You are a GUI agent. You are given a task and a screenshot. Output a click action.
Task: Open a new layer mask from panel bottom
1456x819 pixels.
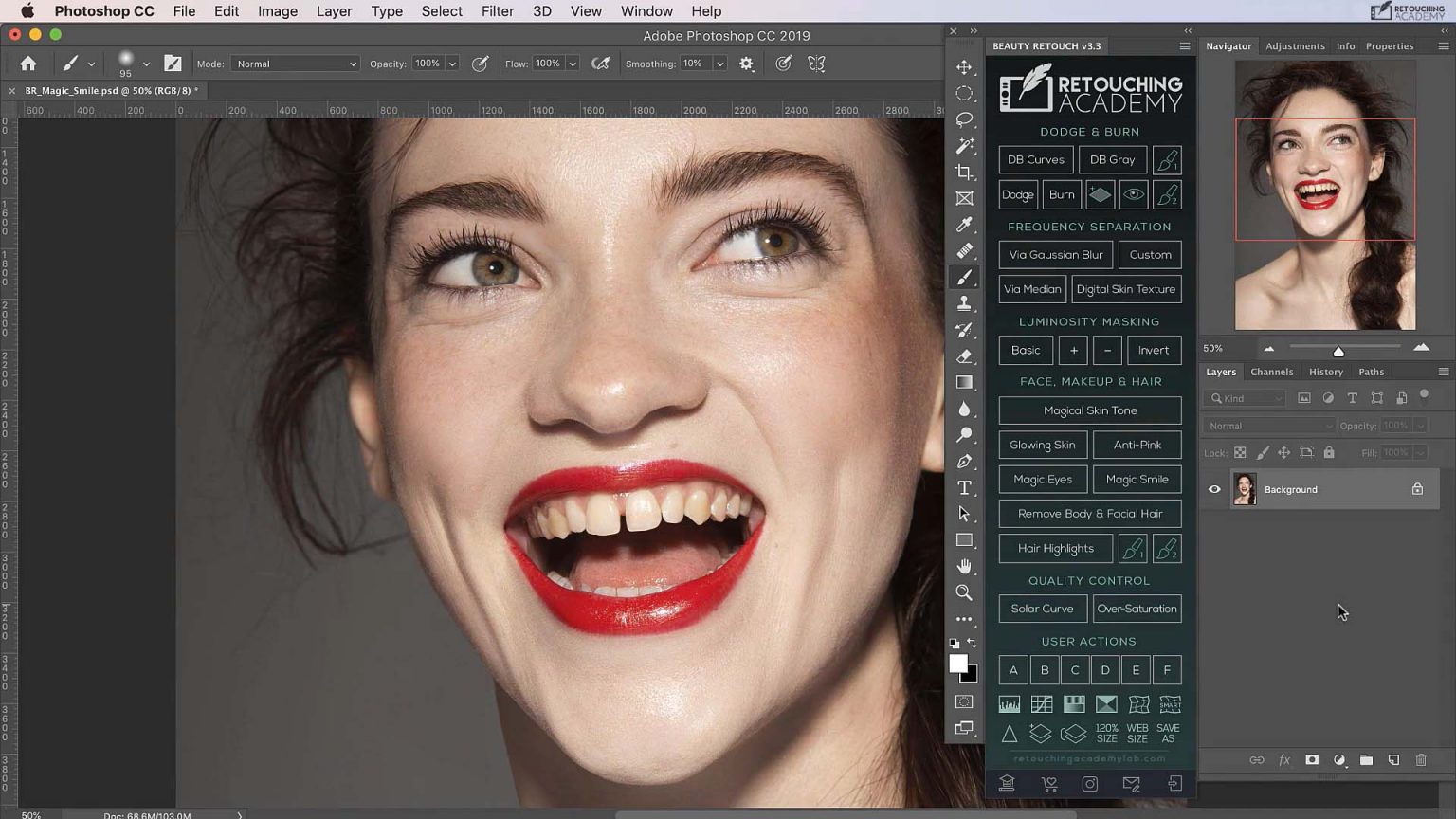[x=1312, y=759]
